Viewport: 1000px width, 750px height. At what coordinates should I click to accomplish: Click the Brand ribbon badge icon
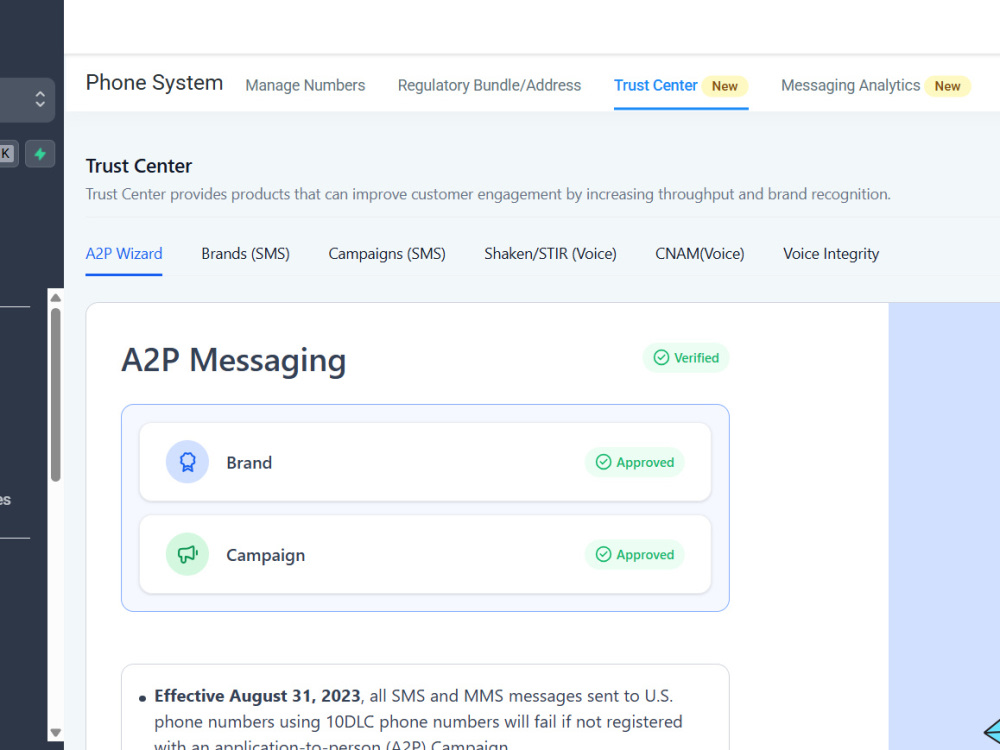pos(188,462)
